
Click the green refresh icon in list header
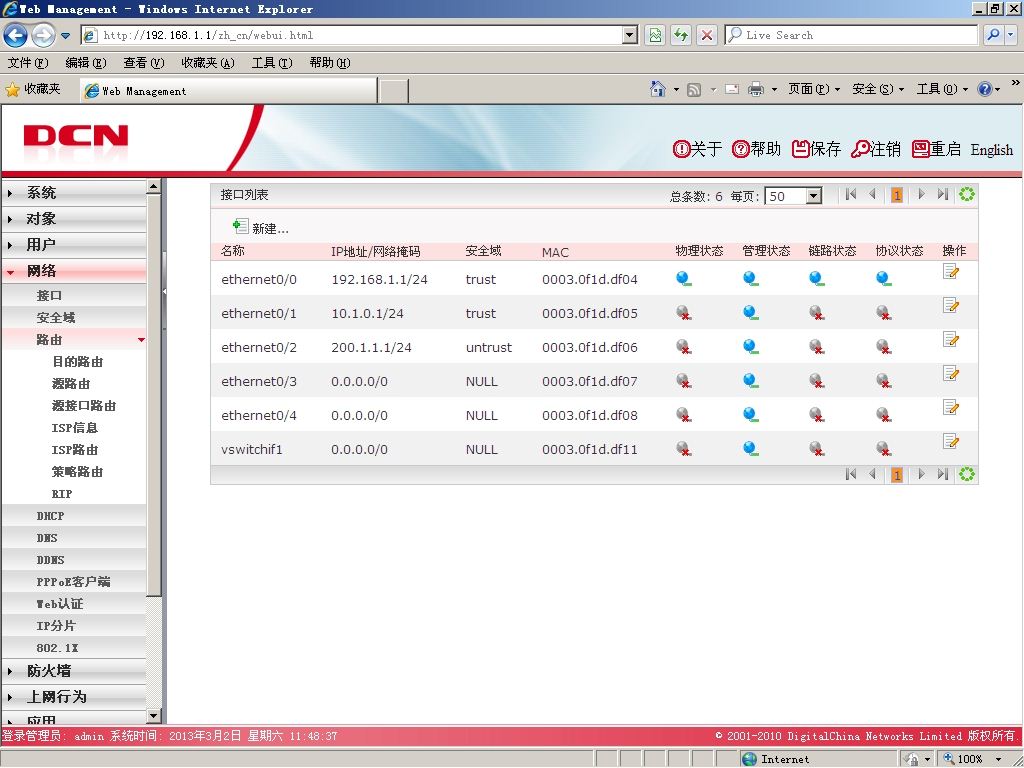[967, 194]
